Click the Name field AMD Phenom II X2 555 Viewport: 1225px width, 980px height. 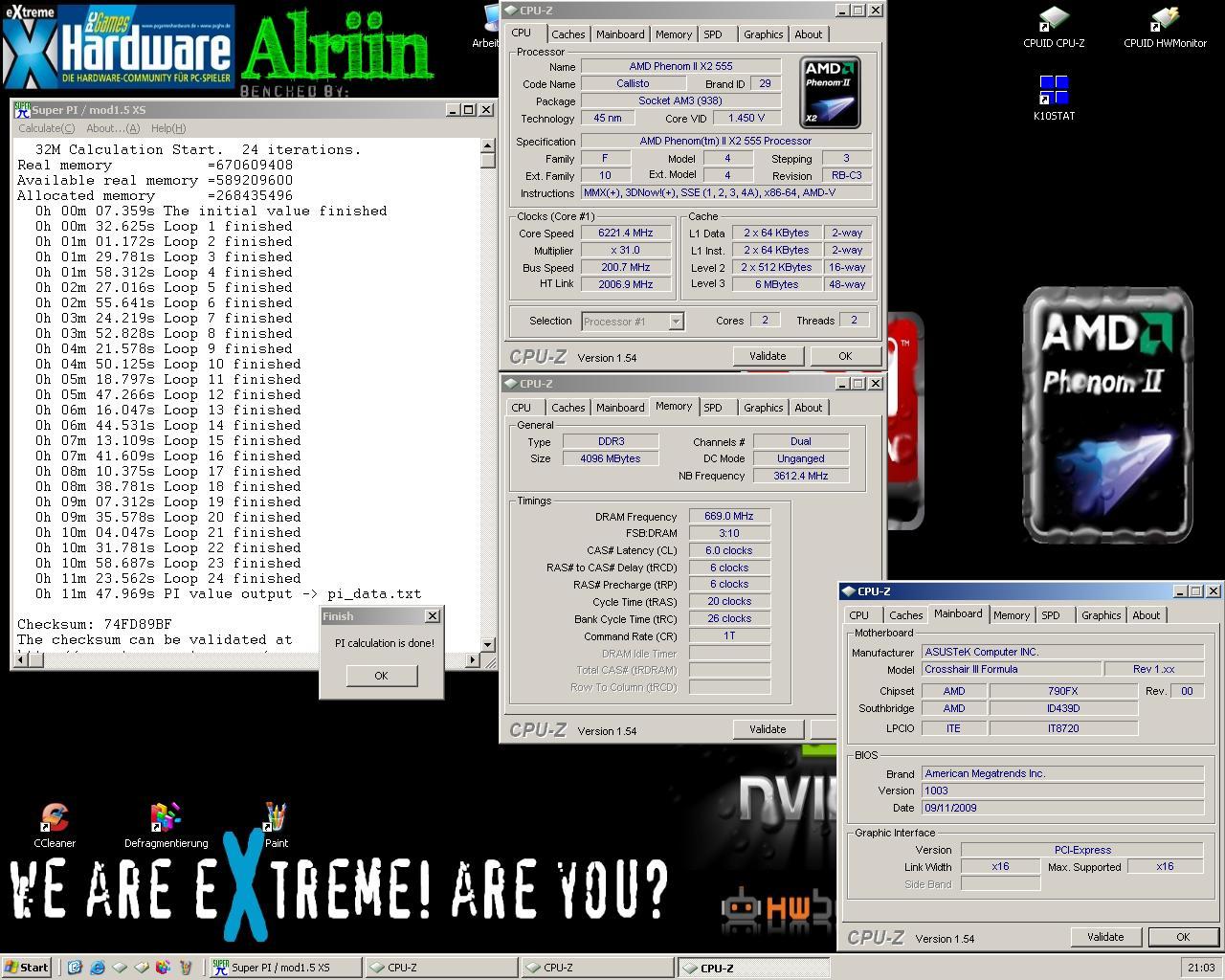680,67
